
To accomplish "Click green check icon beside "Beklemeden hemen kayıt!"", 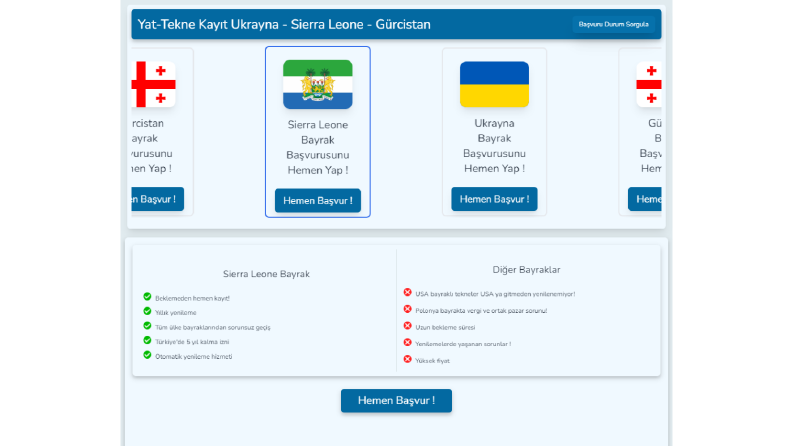I will click(x=147, y=296).
